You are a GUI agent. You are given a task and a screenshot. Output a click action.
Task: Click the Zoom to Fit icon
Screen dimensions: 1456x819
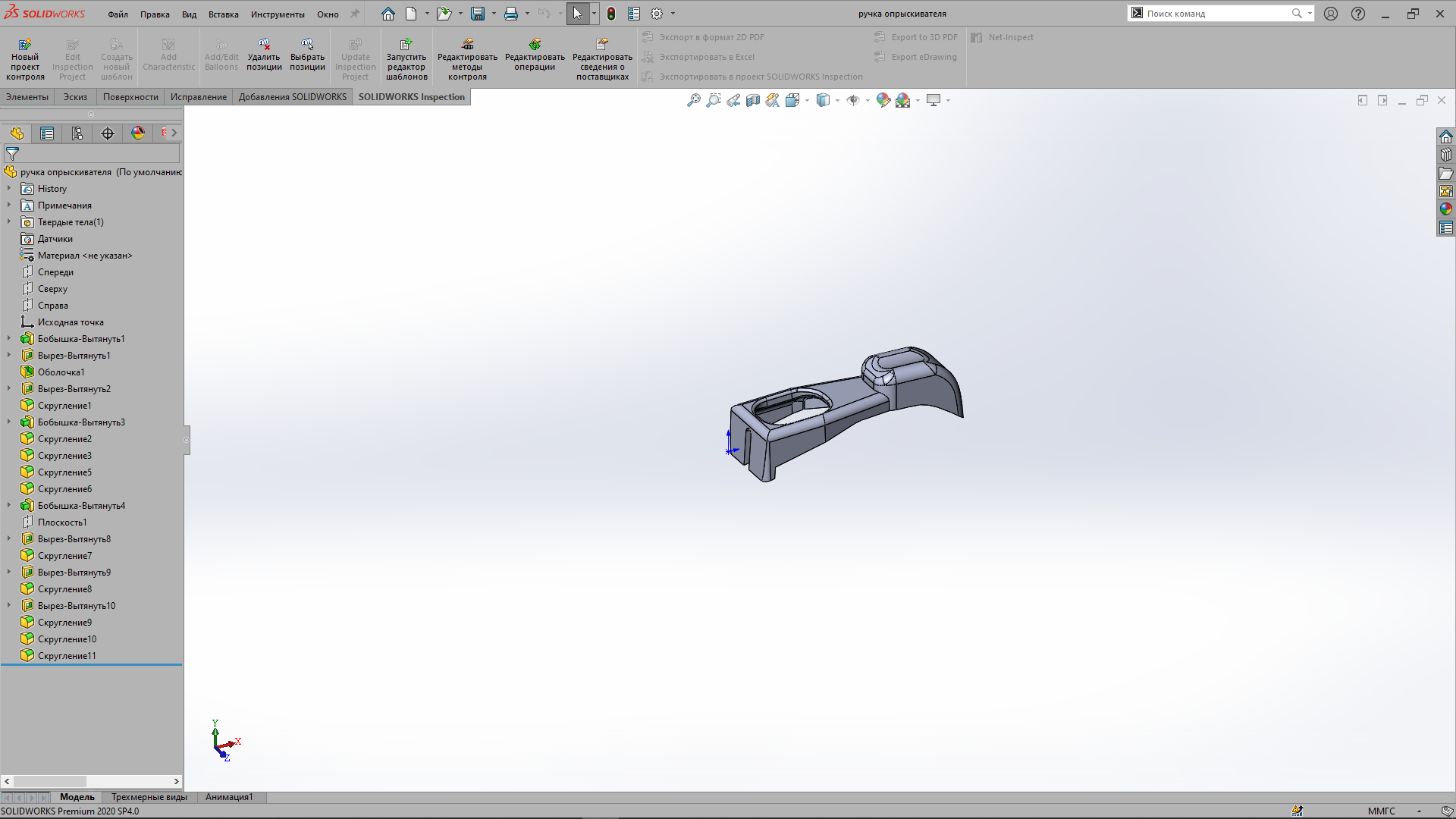tap(693, 100)
